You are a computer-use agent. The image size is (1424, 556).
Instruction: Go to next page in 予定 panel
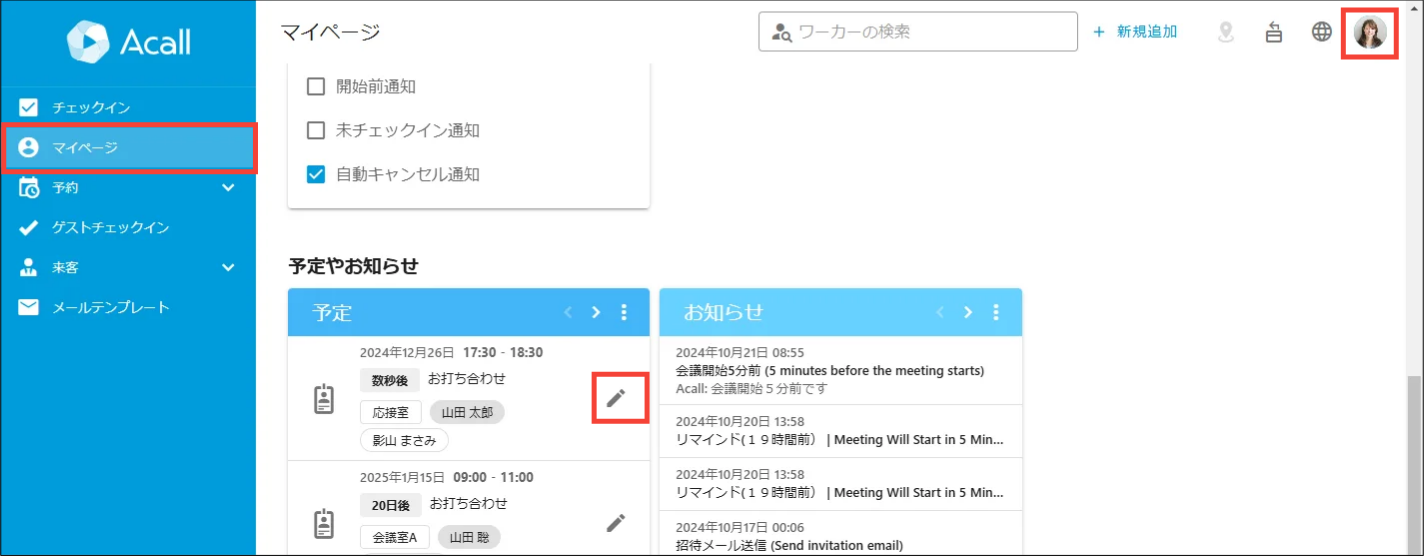(596, 312)
